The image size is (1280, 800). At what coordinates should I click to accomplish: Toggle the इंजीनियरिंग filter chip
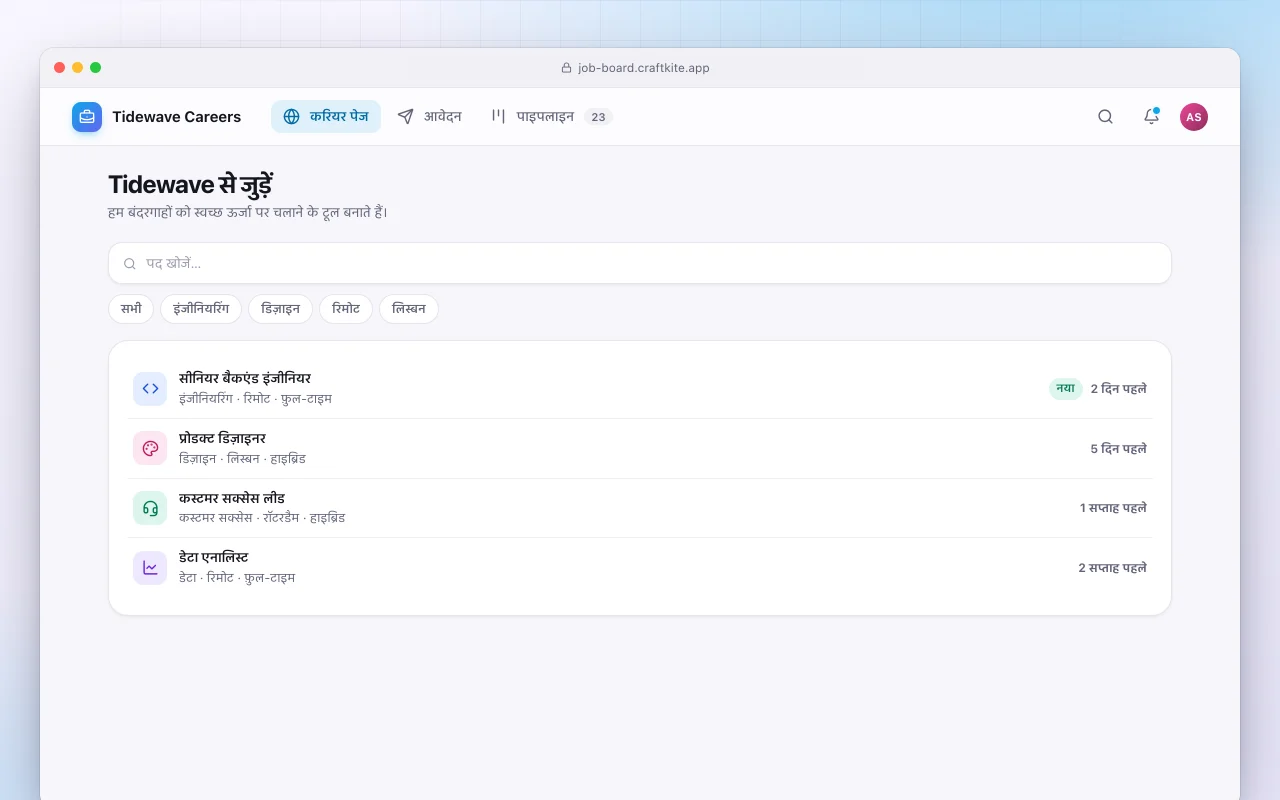(x=201, y=309)
